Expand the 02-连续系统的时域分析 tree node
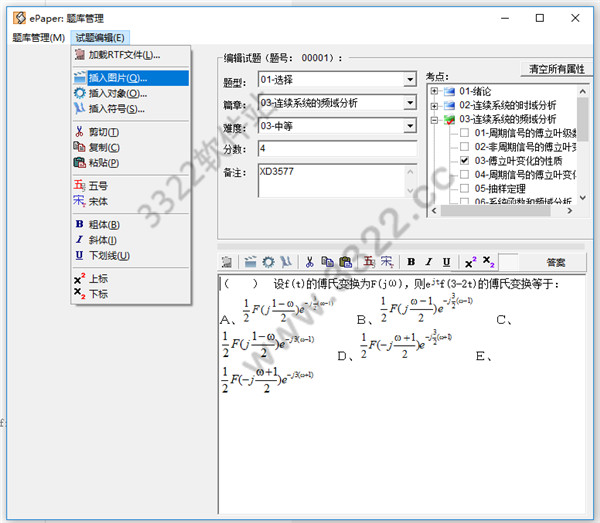 pos(434,106)
